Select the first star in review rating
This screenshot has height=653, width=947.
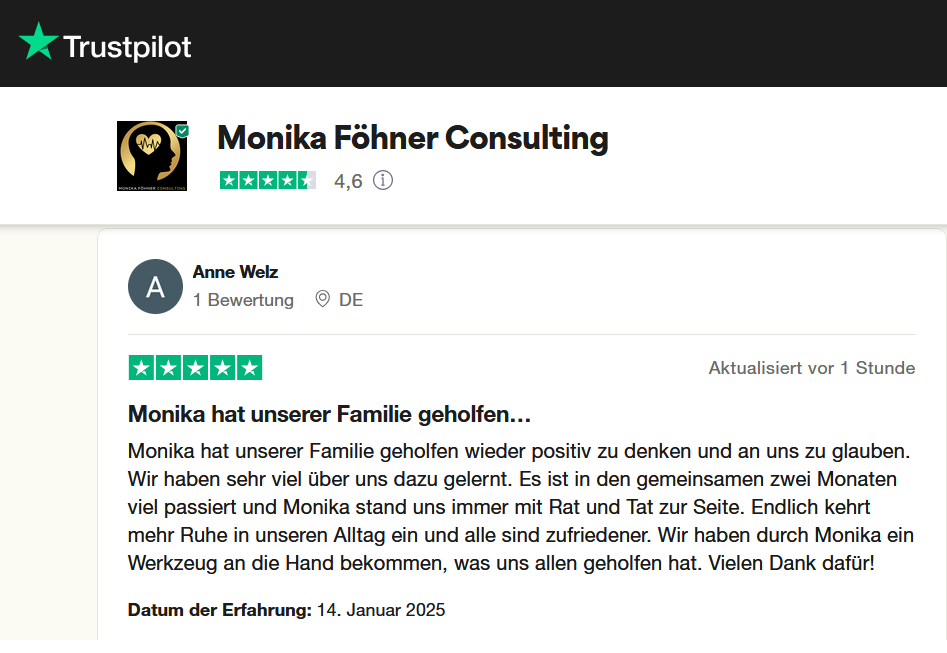tap(140, 367)
